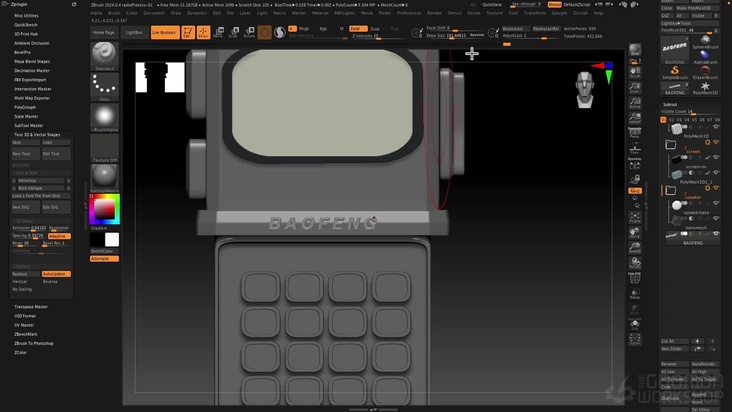Toggle the Zadd sculpt mode

click(357, 29)
